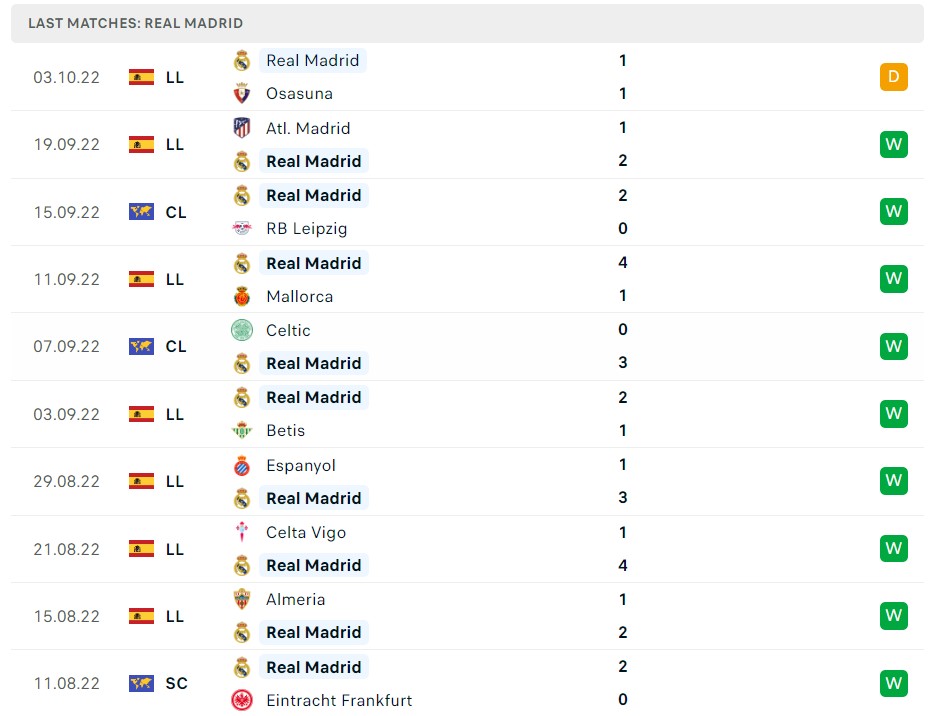This screenshot has height=716, width=928.
Task: Click the Real Madrid crest logo
Action: pyautogui.click(x=241, y=60)
